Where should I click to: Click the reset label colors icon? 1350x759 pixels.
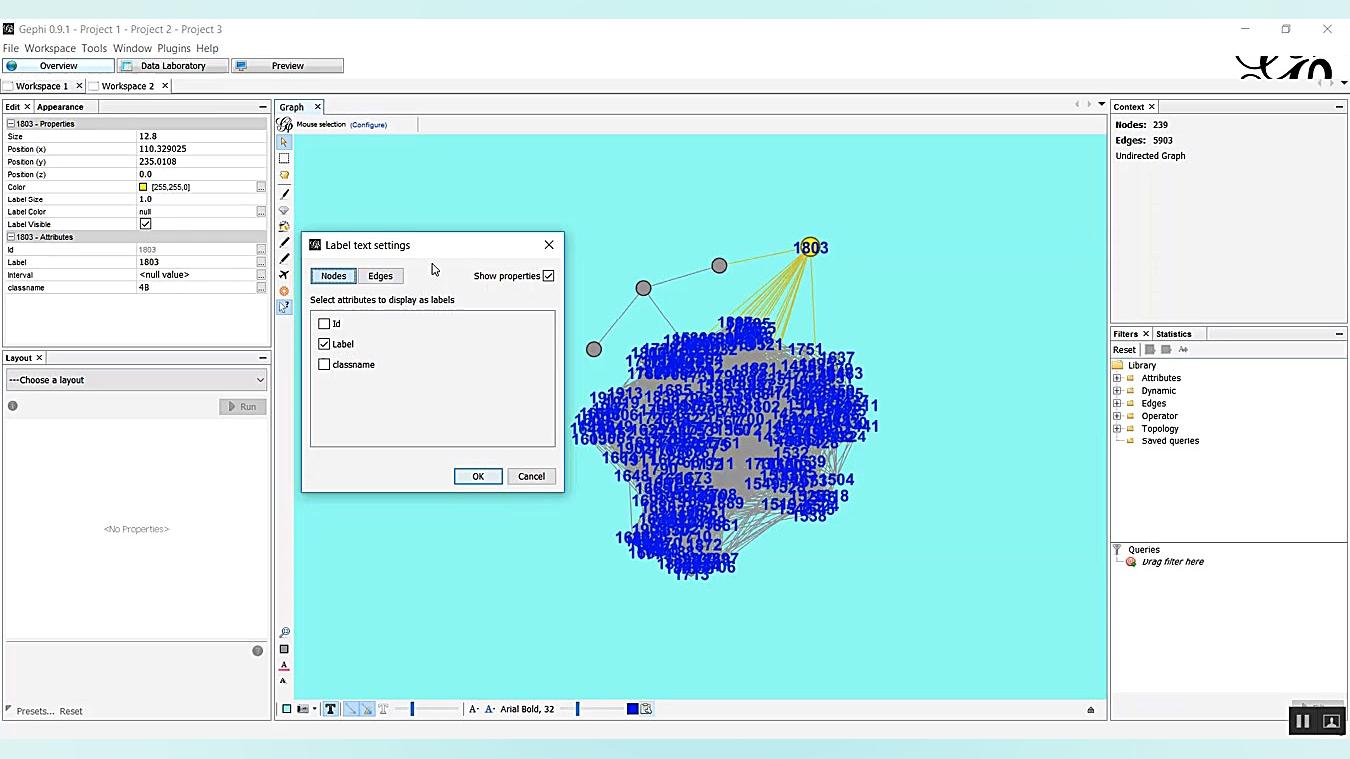[x=284, y=665]
